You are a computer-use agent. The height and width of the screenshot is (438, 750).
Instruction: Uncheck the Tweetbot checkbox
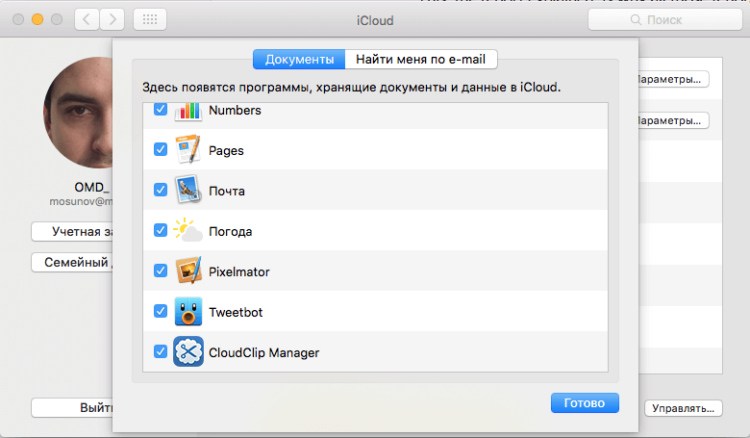160,311
